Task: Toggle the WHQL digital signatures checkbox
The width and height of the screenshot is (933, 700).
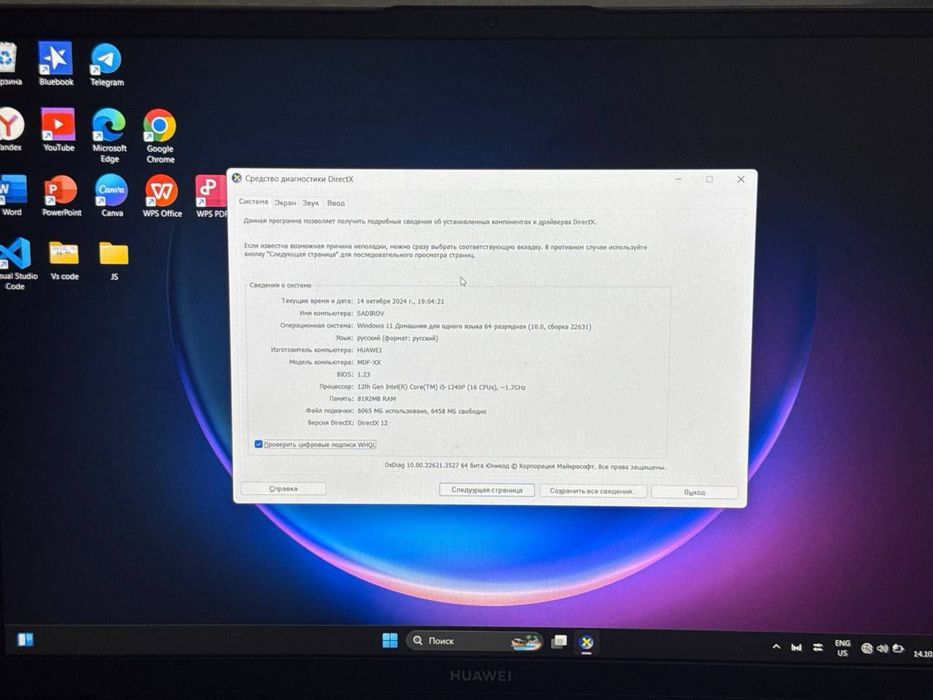Action: pyautogui.click(x=258, y=444)
